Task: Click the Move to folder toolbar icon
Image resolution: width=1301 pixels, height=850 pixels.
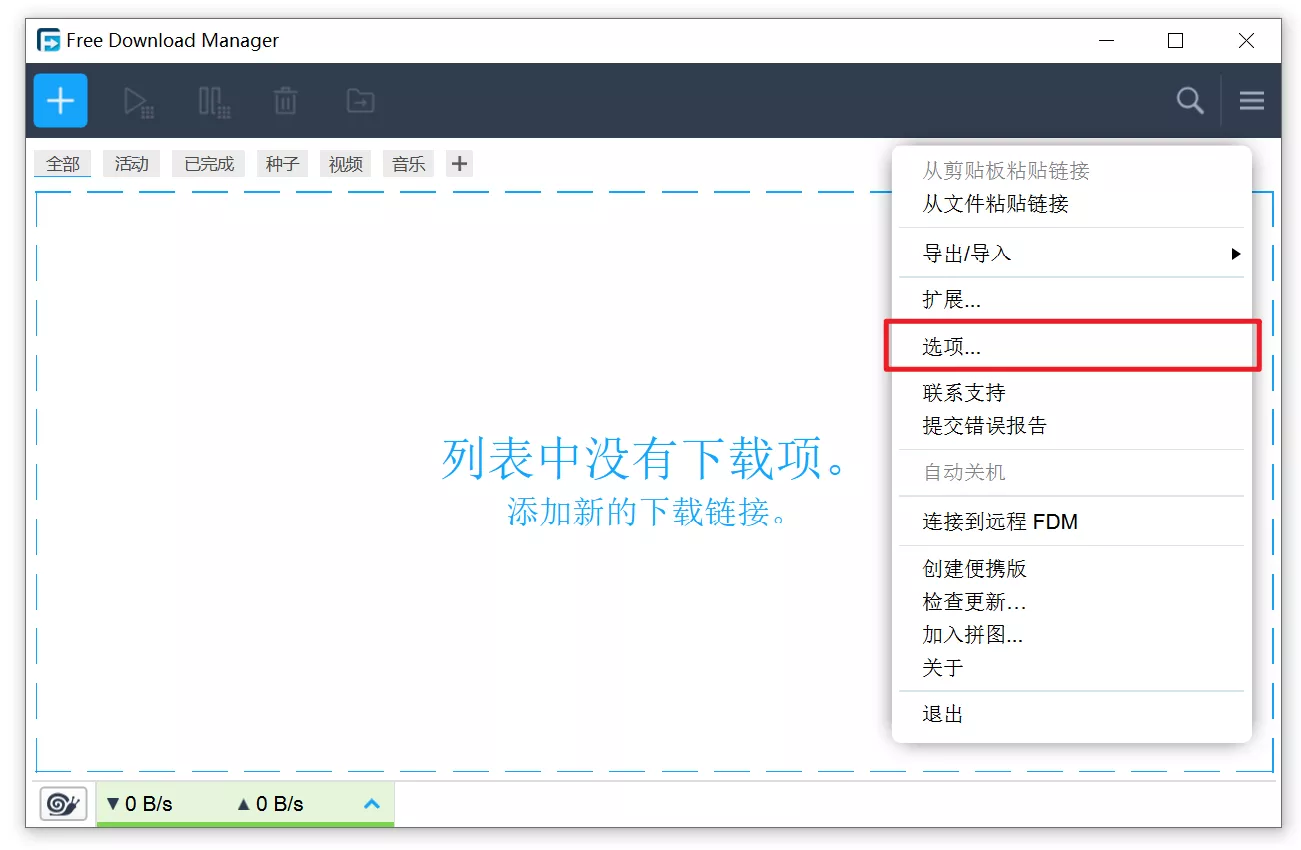Action: click(x=360, y=100)
